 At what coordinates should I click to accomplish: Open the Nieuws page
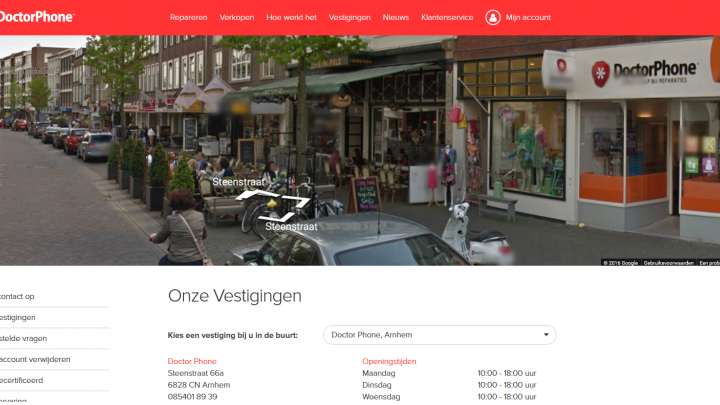[396, 17]
